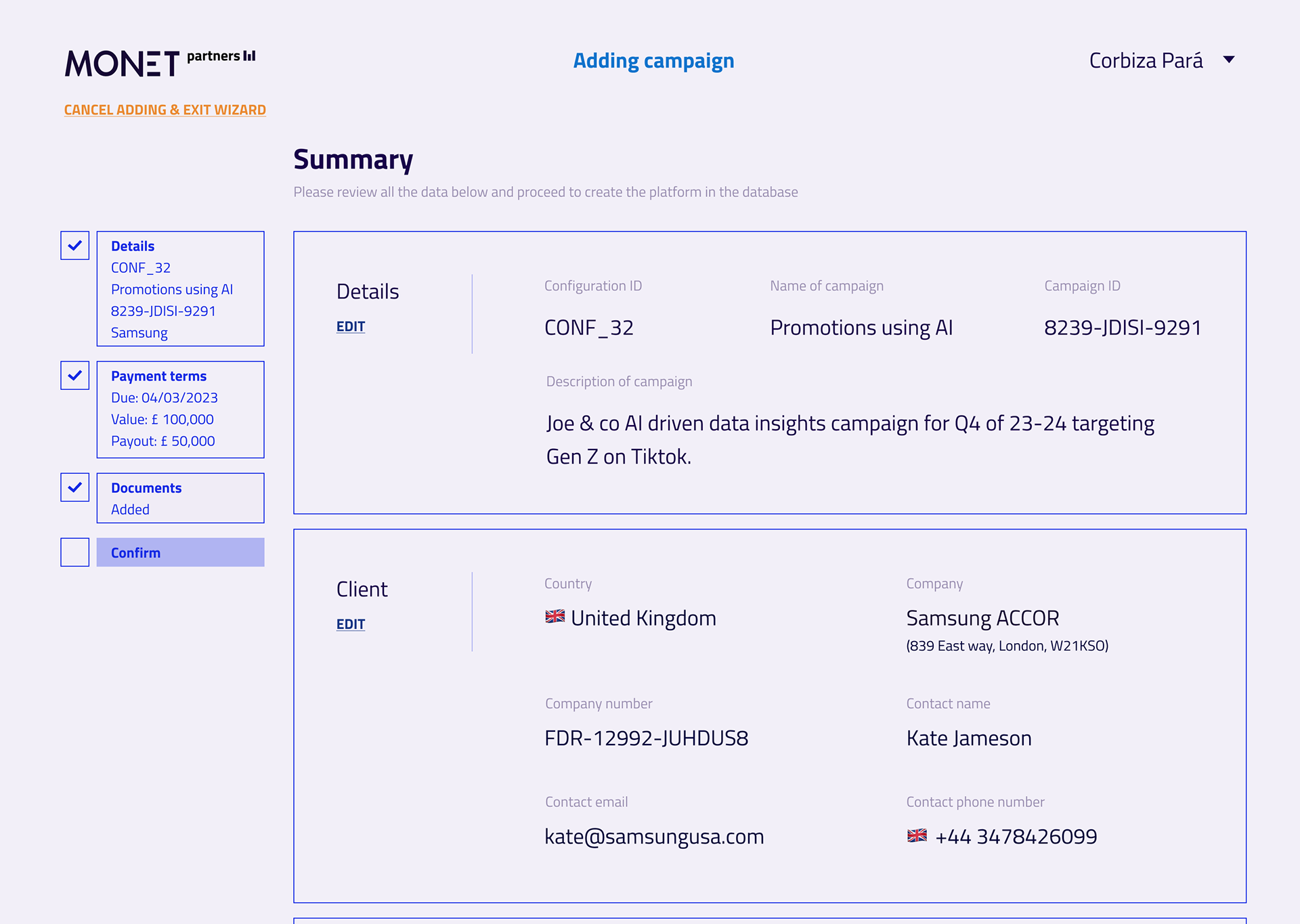This screenshot has height=924, width=1300.
Task: Tick the Confirm step checkbox
Action: point(75,552)
